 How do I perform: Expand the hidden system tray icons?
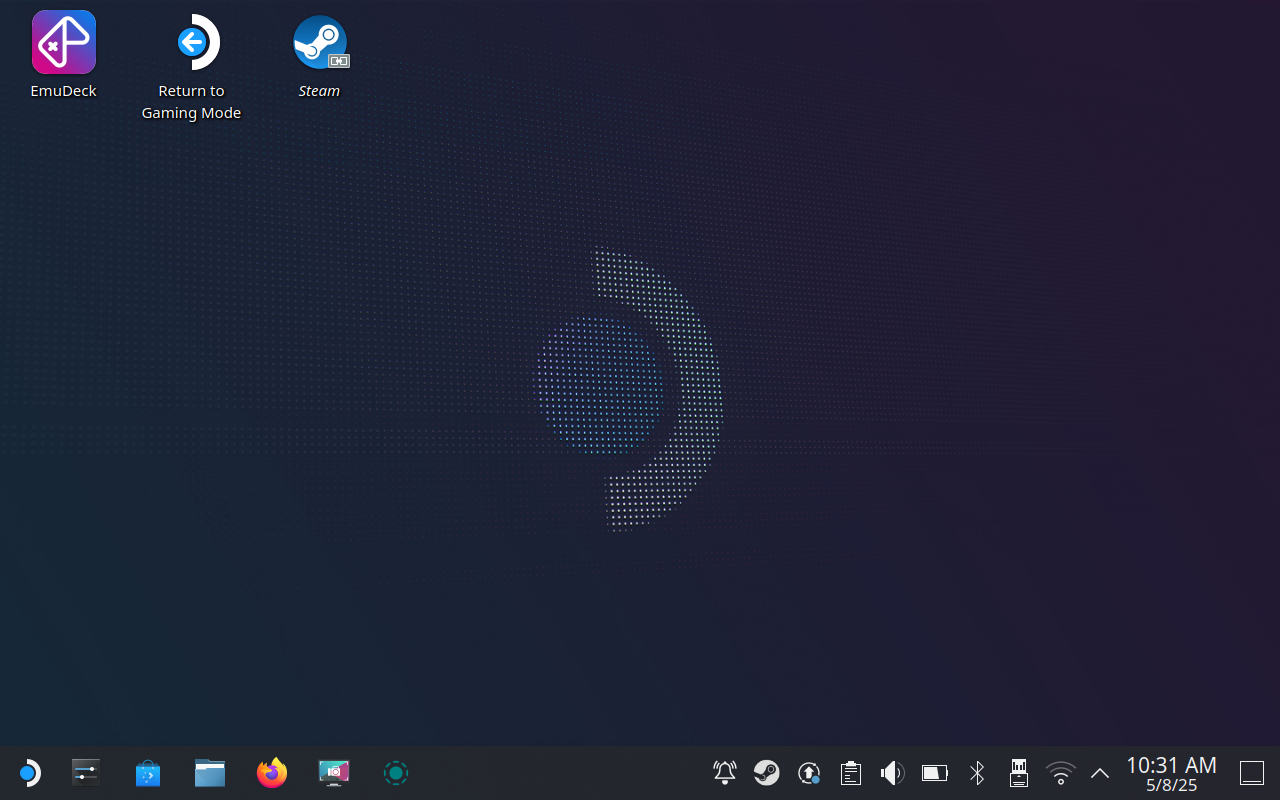click(x=1099, y=772)
